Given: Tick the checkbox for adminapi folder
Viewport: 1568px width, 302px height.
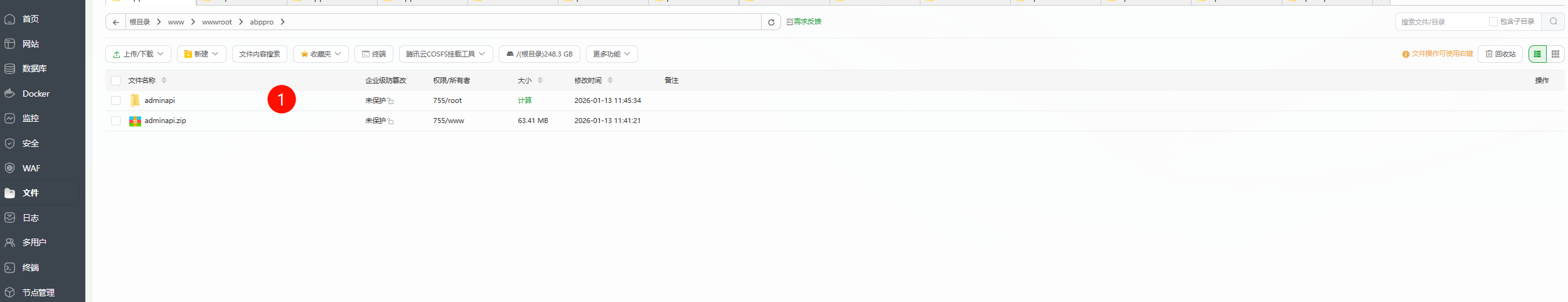Looking at the screenshot, I should 115,100.
